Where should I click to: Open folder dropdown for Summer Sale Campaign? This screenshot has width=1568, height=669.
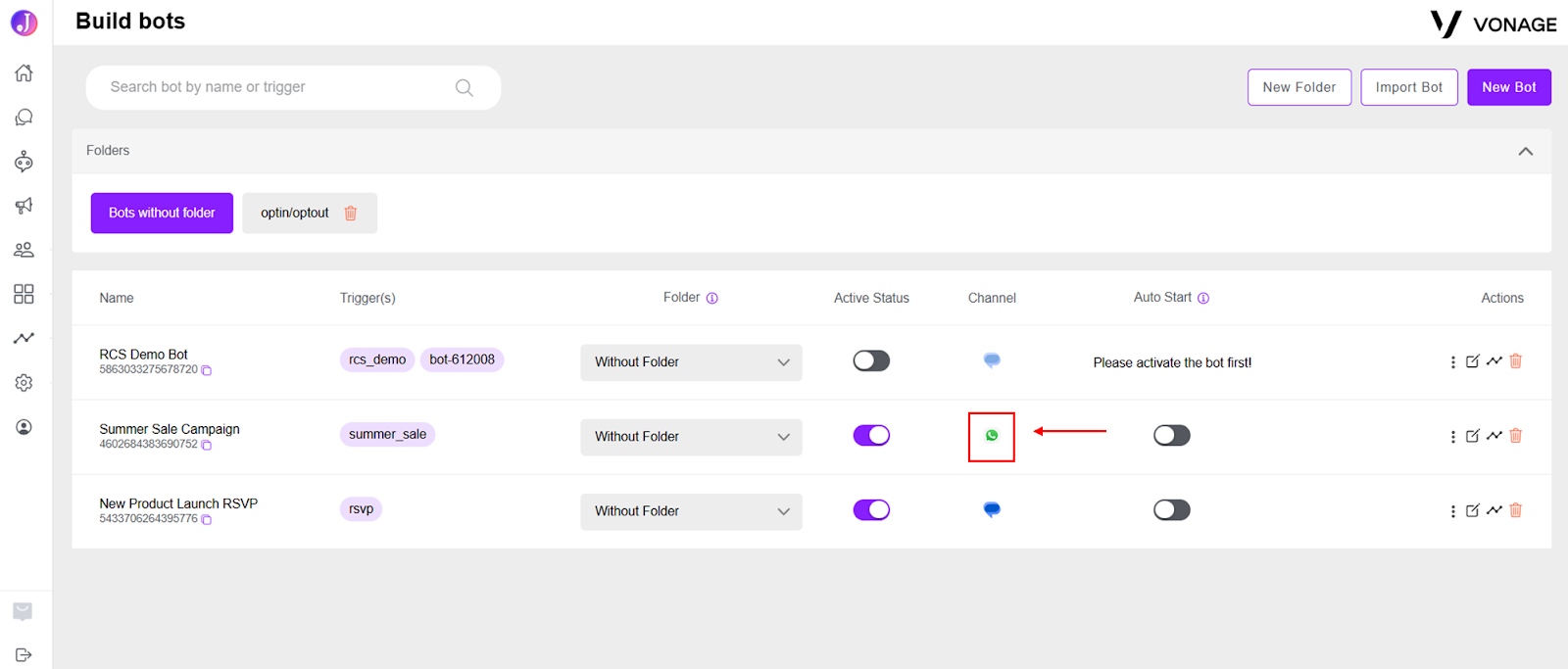[691, 437]
